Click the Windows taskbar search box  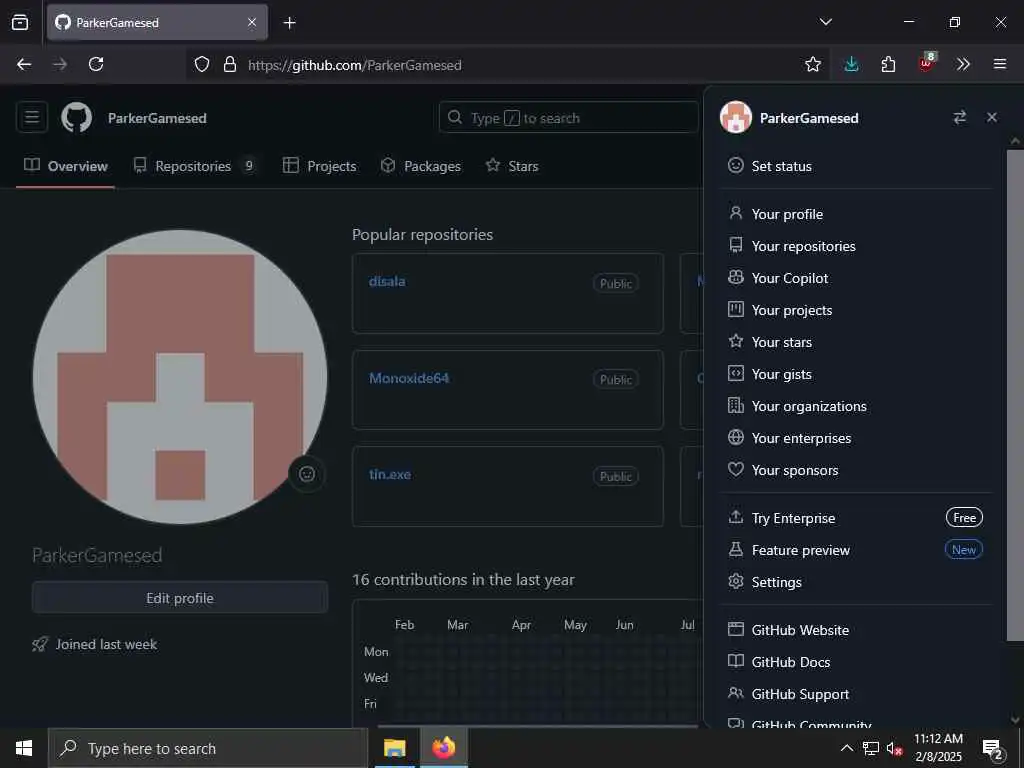[208, 748]
